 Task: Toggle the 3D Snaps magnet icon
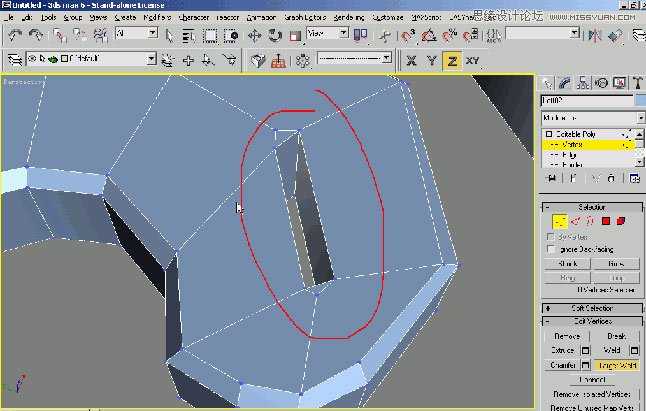click(x=407, y=36)
